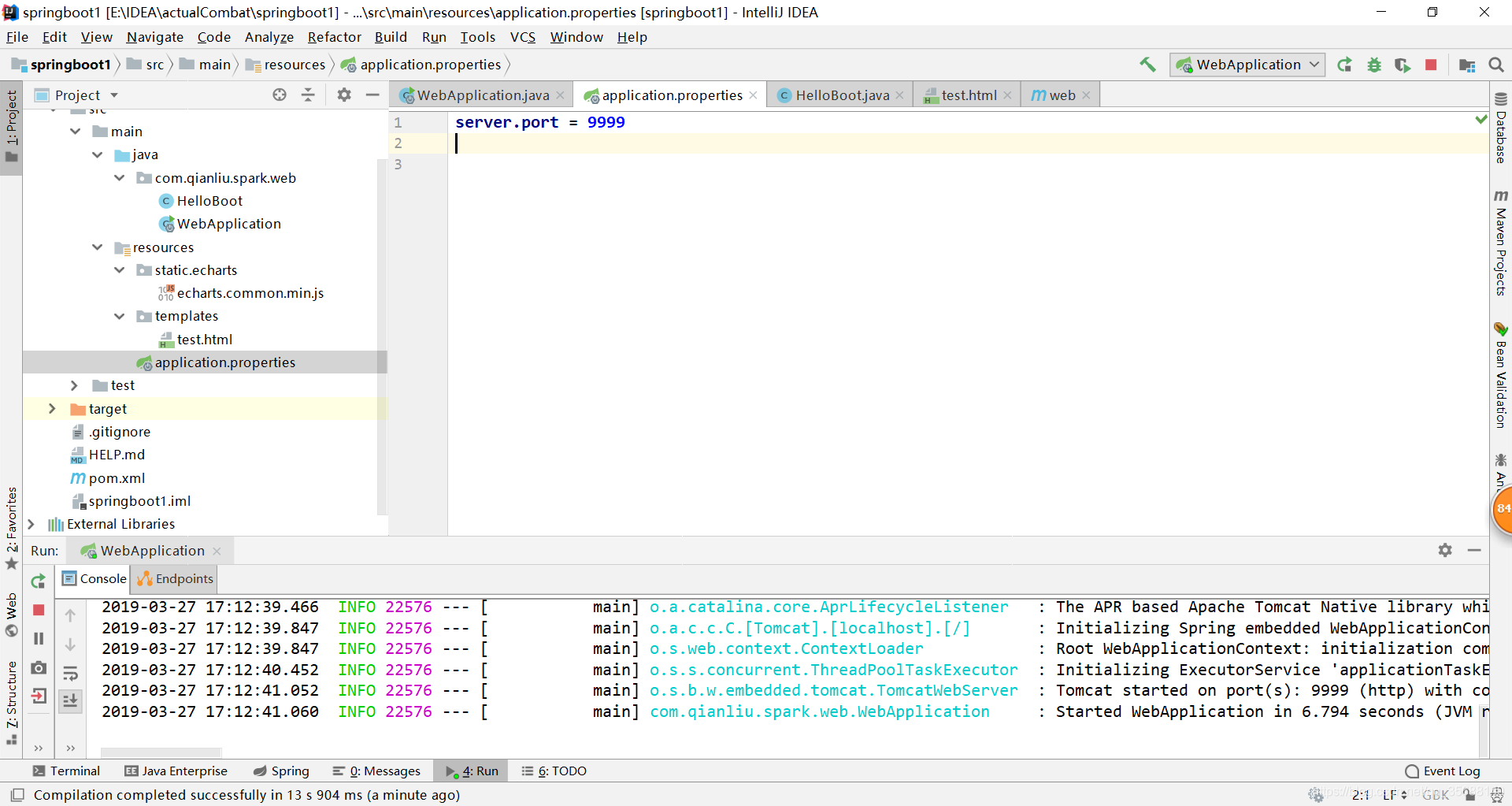Open Project panel settings gear

(x=344, y=95)
